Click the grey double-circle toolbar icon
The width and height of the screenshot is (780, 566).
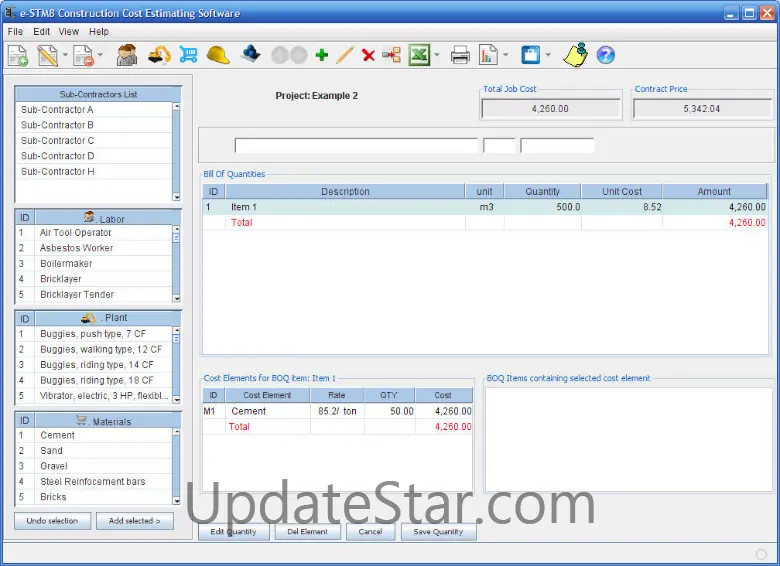click(290, 55)
